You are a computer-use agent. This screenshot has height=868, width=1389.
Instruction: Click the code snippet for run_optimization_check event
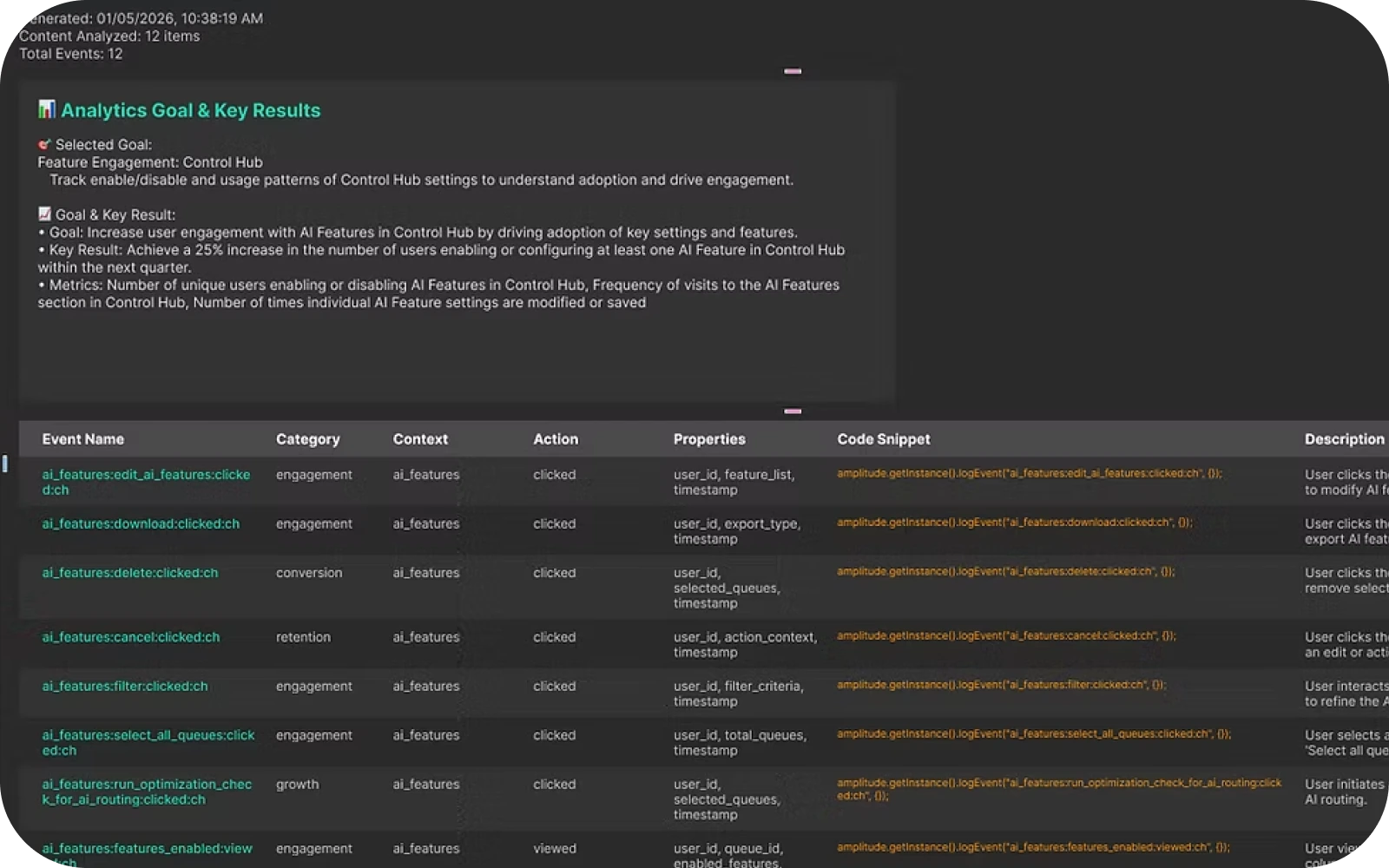pos(1059,789)
